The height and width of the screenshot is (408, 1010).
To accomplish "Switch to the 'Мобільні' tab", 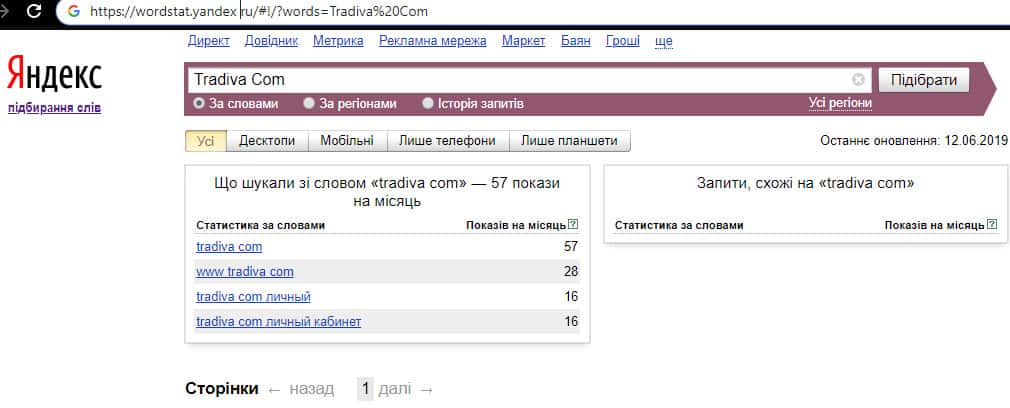I will [347, 141].
